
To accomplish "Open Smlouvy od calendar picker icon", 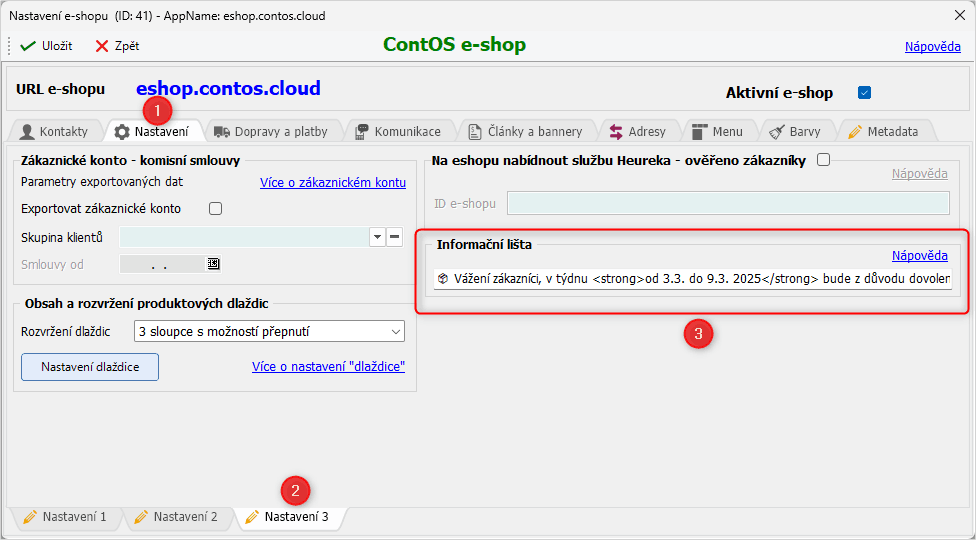I will click(x=214, y=264).
